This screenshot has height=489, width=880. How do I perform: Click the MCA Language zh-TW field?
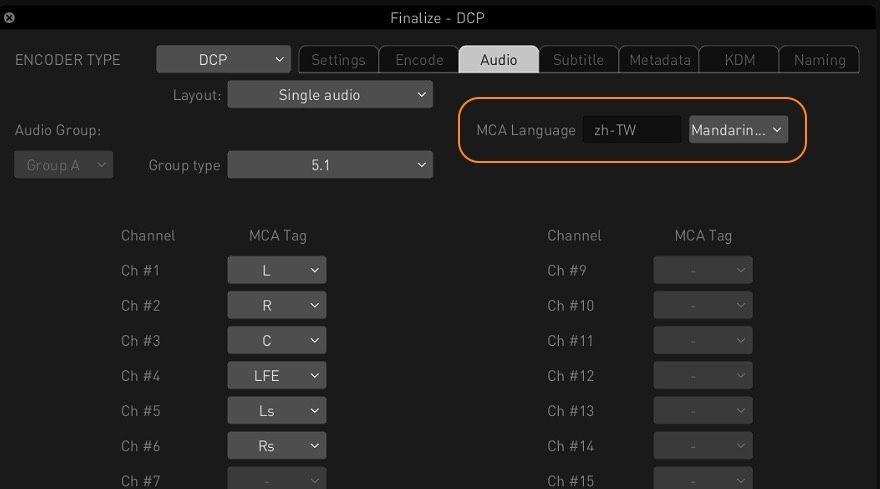coord(632,130)
